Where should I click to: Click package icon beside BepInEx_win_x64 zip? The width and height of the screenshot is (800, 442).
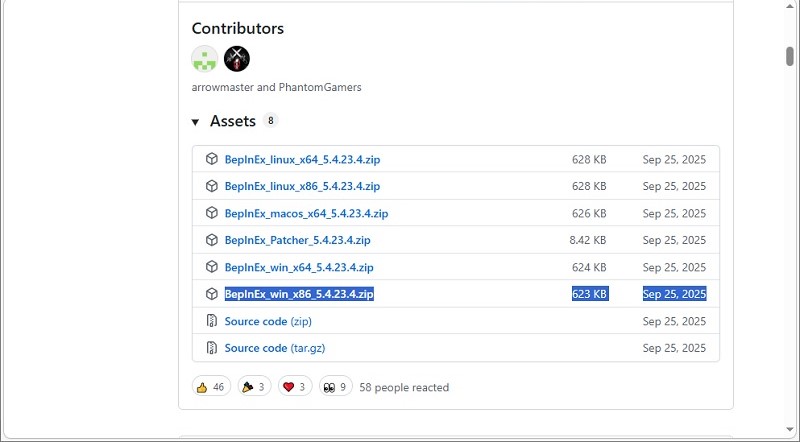[212, 267]
